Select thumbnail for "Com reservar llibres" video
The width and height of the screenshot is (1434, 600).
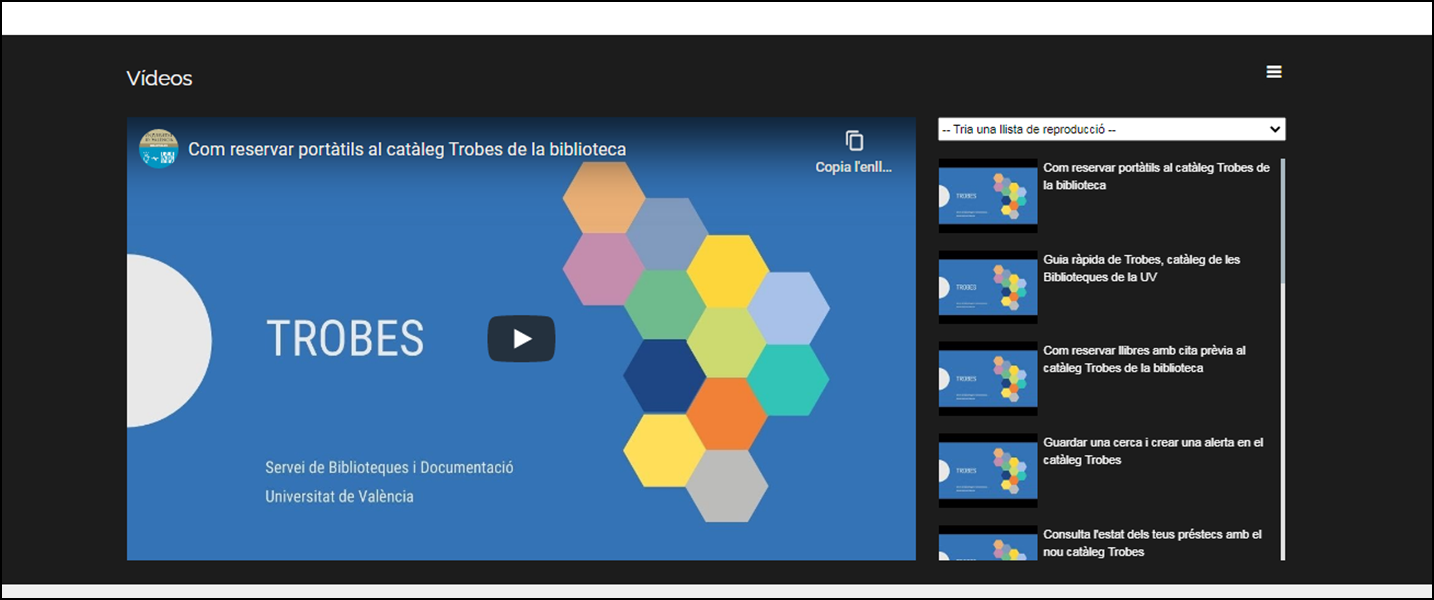(988, 379)
